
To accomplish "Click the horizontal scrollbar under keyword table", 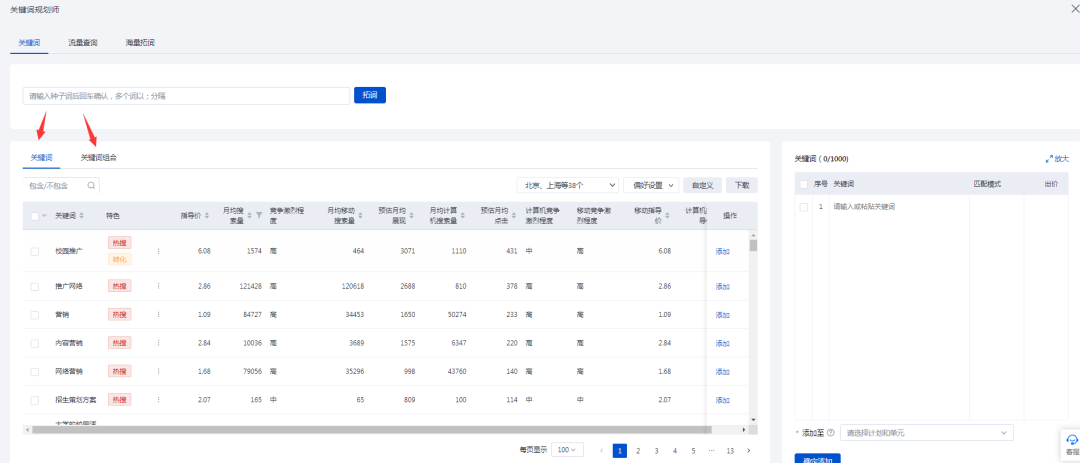I will [370, 429].
